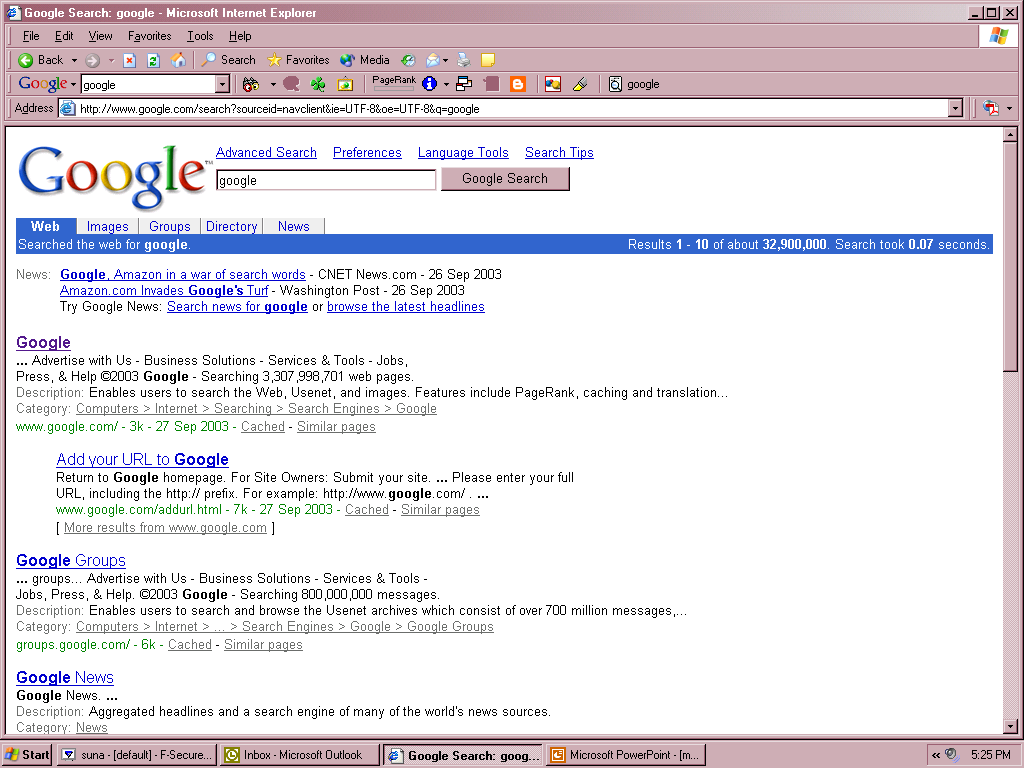Click the Back navigation button
Screen dimensions: 1024x768
click(x=40, y=60)
